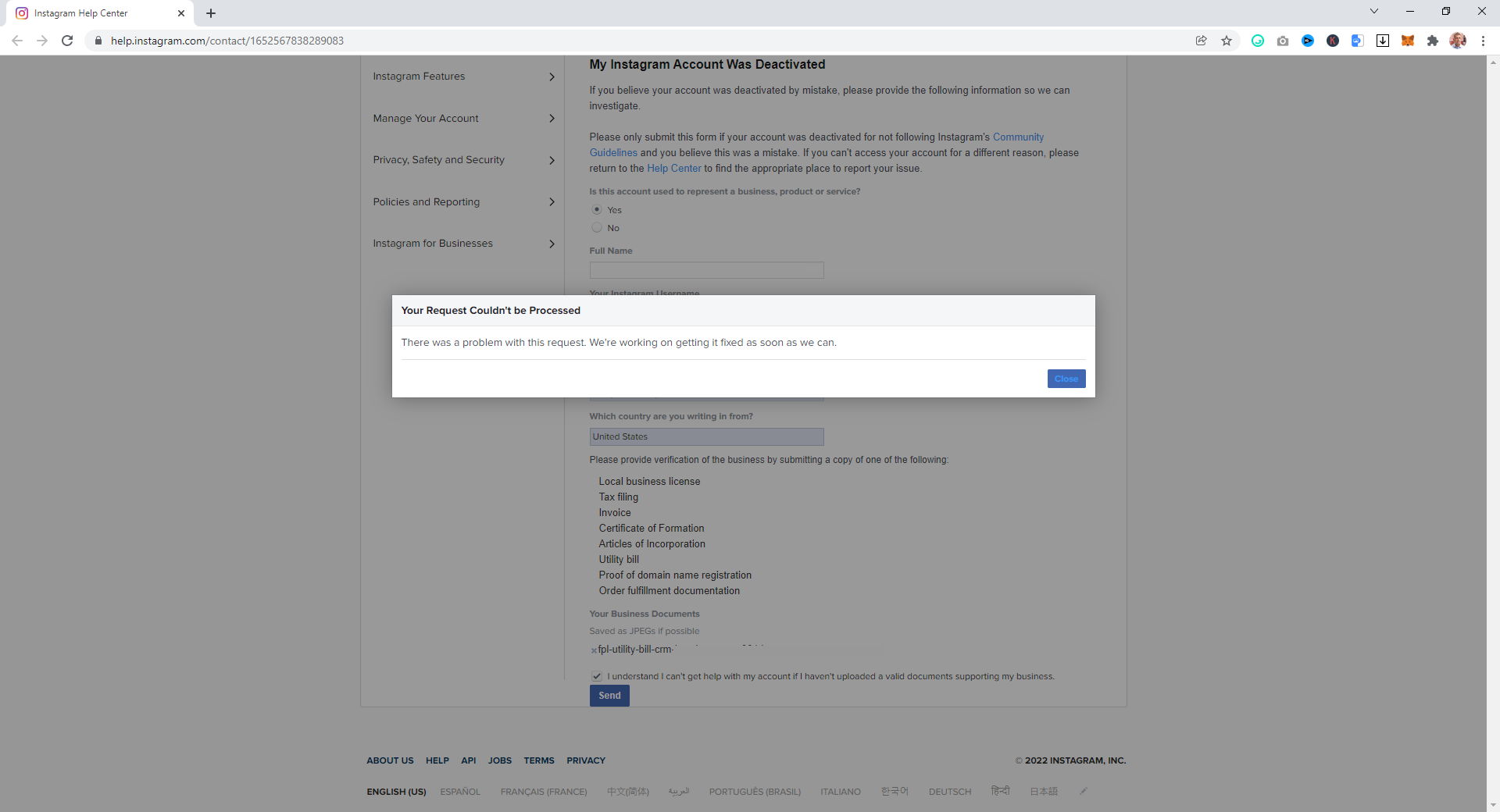Open a new browser tab
1500x812 pixels.
[x=211, y=13]
